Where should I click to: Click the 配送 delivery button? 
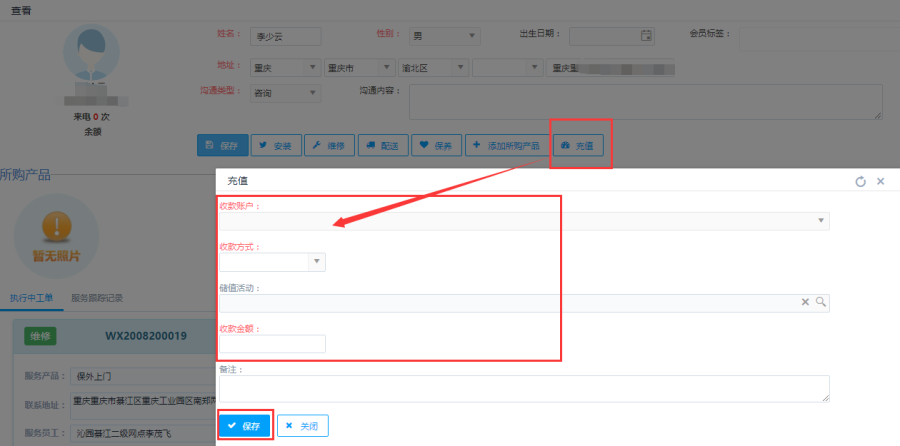pos(381,146)
